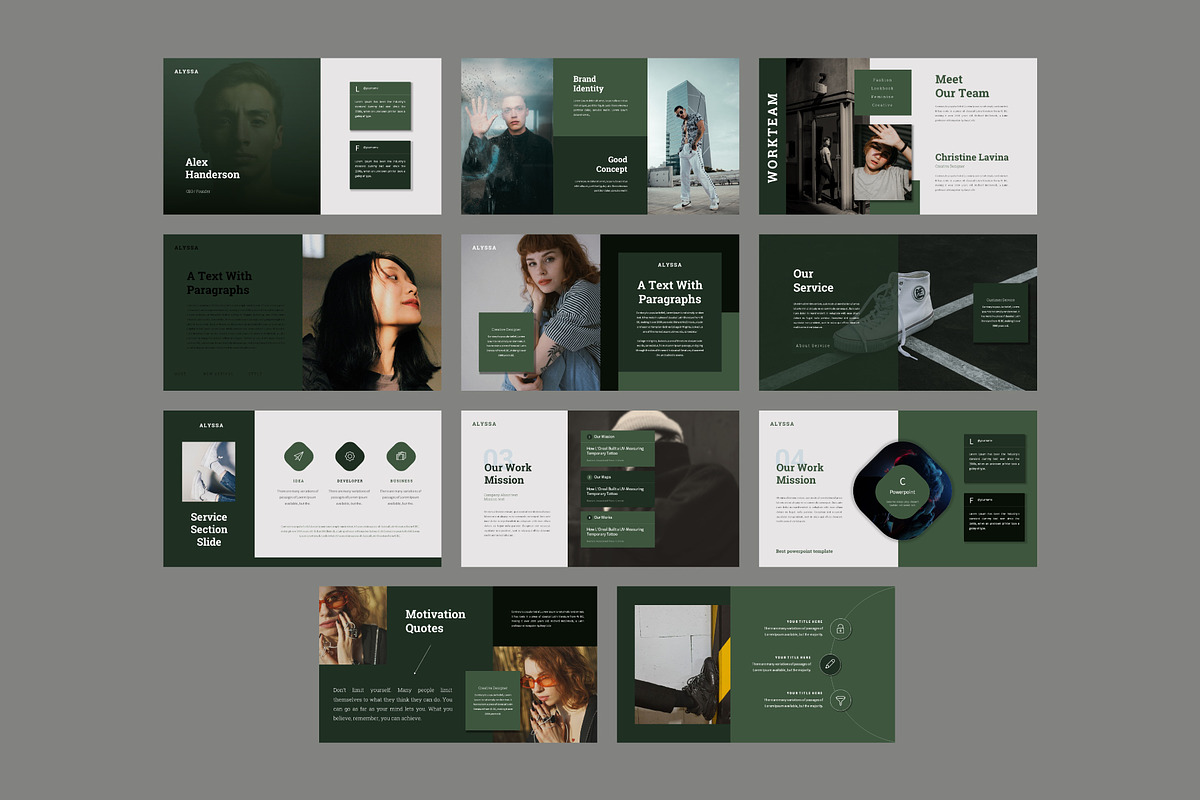This screenshot has height=800, width=1200.
Task: Click the paper plane icon above IDEA
Action: point(298,456)
